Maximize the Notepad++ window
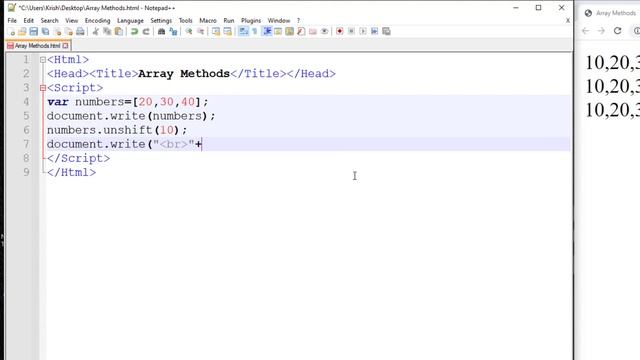Screen dimensions: 640x360 (539, 8)
